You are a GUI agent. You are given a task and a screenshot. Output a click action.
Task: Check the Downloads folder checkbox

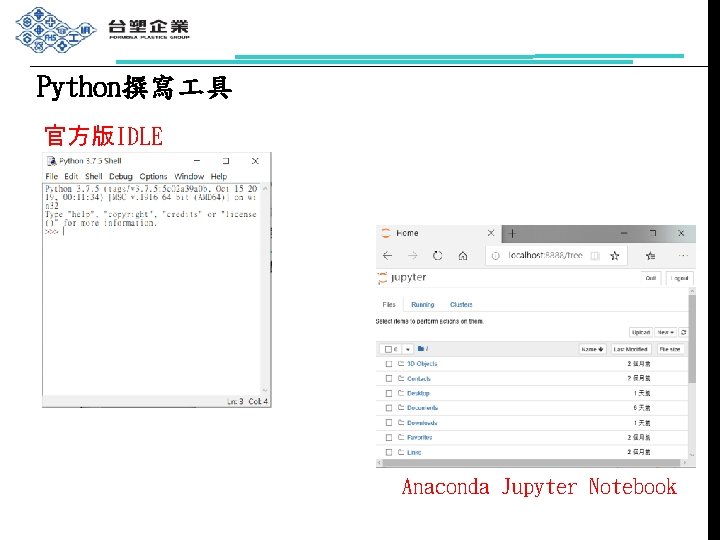389,422
